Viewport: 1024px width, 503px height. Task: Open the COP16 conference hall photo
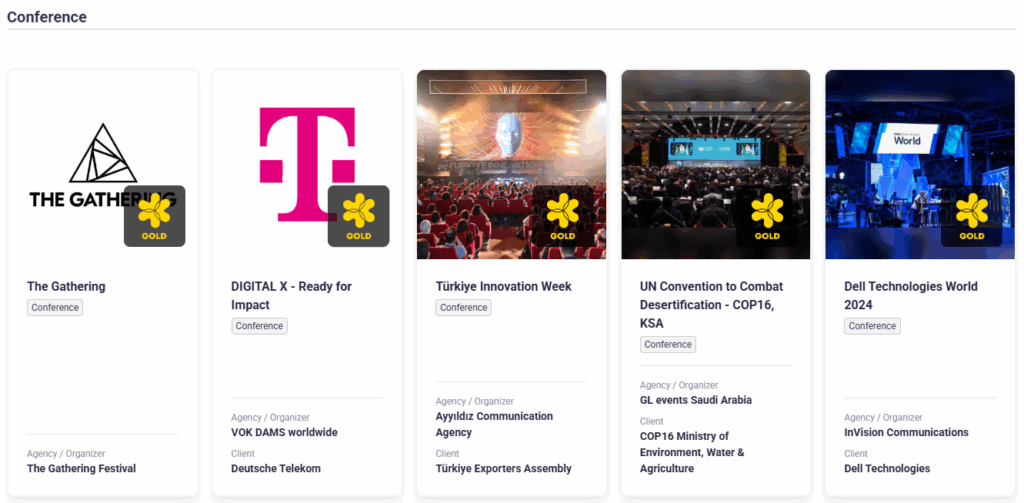pyautogui.click(x=716, y=165)
